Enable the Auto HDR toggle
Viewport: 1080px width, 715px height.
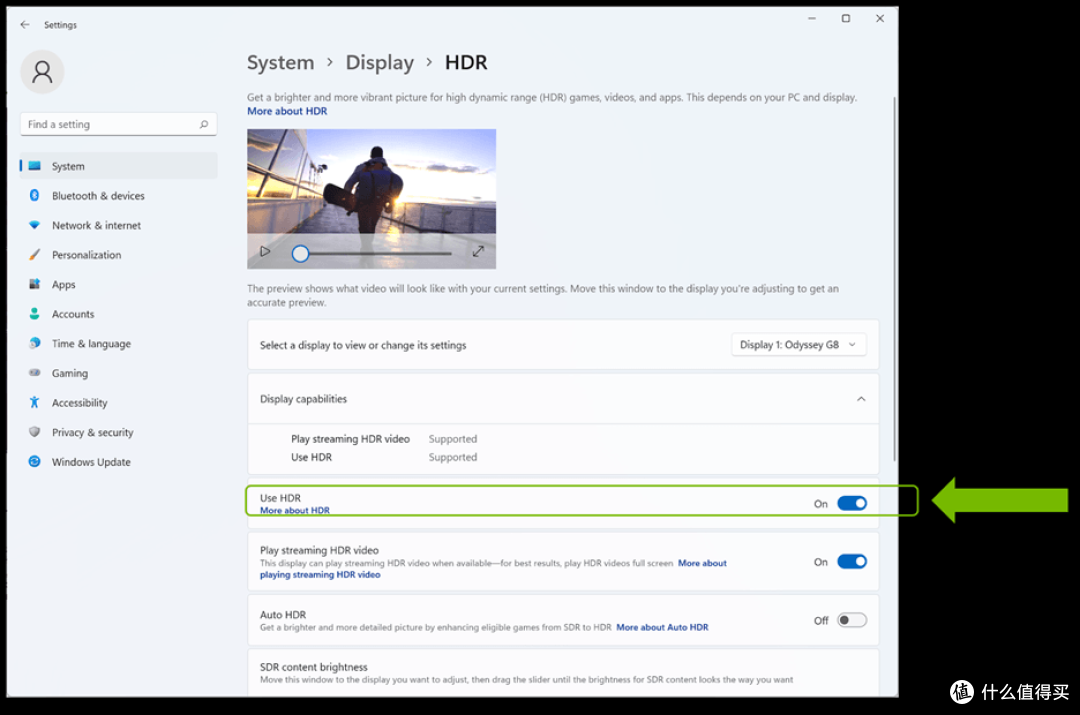852,621
